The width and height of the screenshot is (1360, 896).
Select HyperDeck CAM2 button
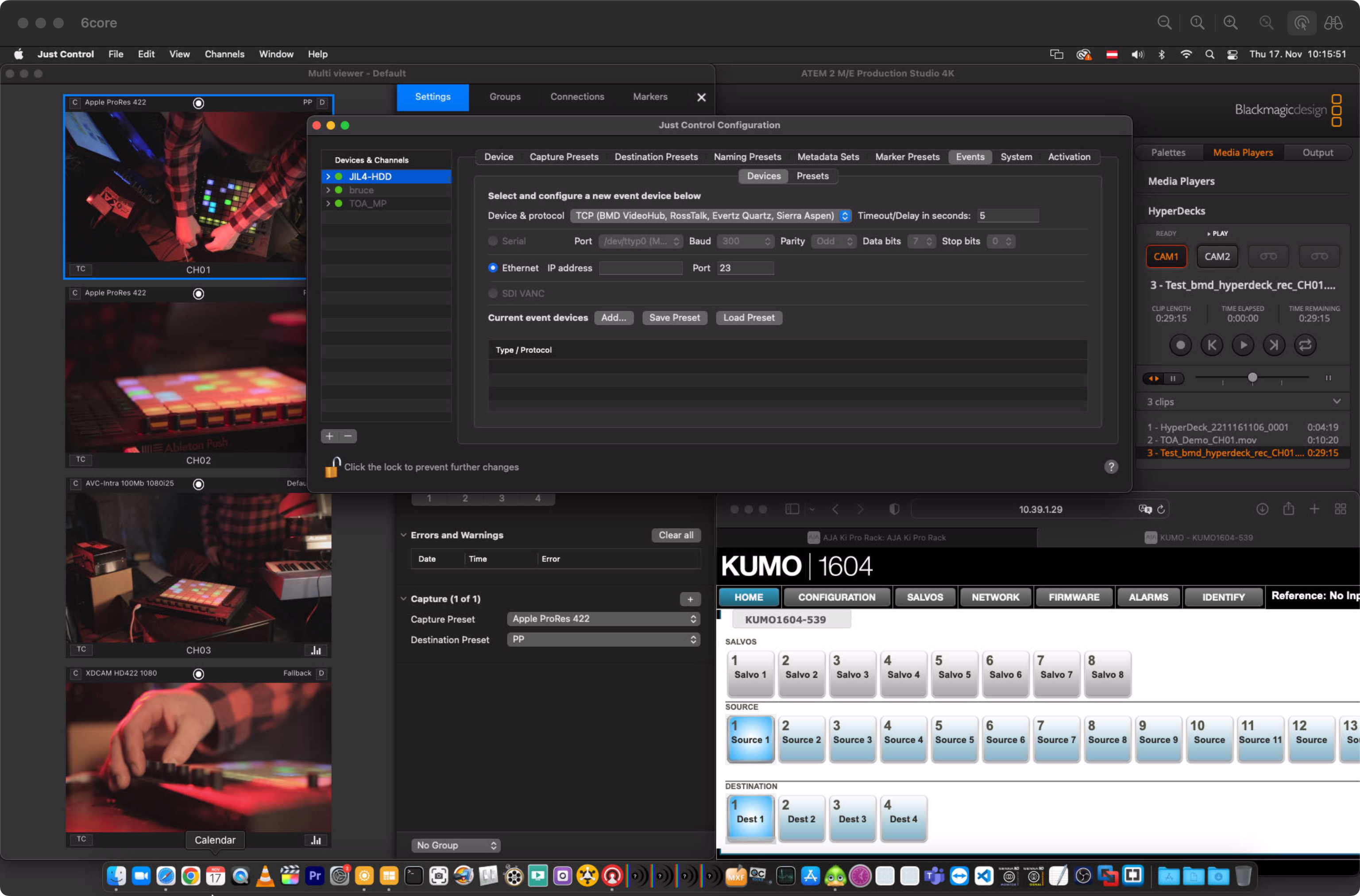(1217, 257)
